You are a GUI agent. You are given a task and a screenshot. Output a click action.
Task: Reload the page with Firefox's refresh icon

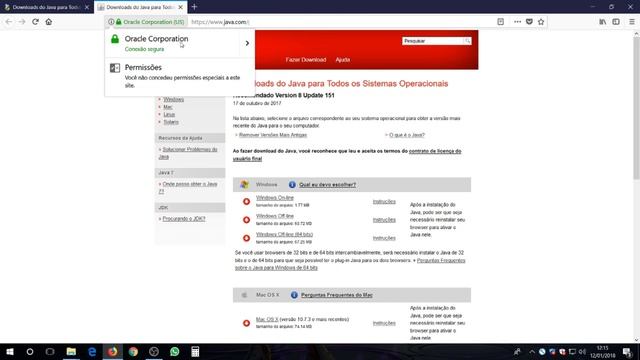(36, 22)
